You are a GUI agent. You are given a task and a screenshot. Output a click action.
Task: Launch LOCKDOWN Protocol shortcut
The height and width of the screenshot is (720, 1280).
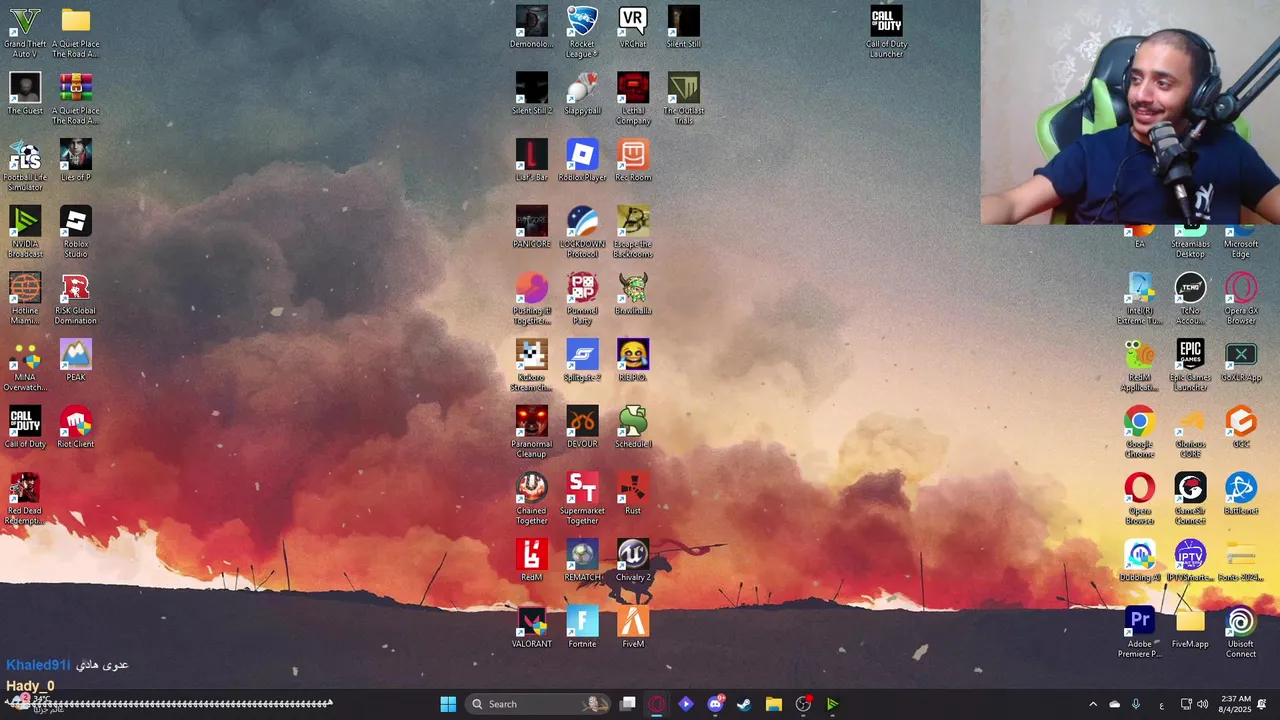[x=582, y=232]
